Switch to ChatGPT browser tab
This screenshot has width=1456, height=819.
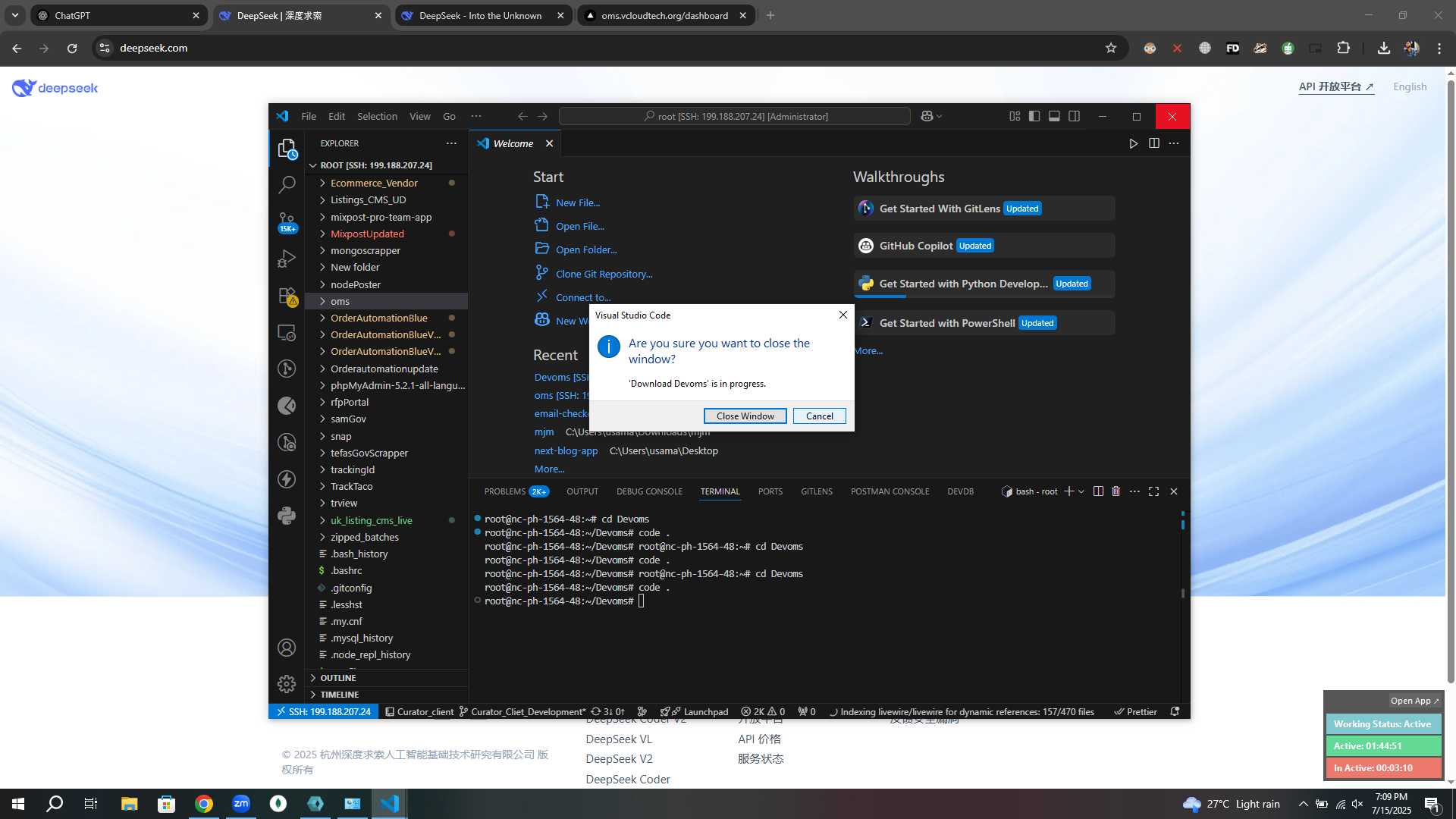click(x=118, y=15)
